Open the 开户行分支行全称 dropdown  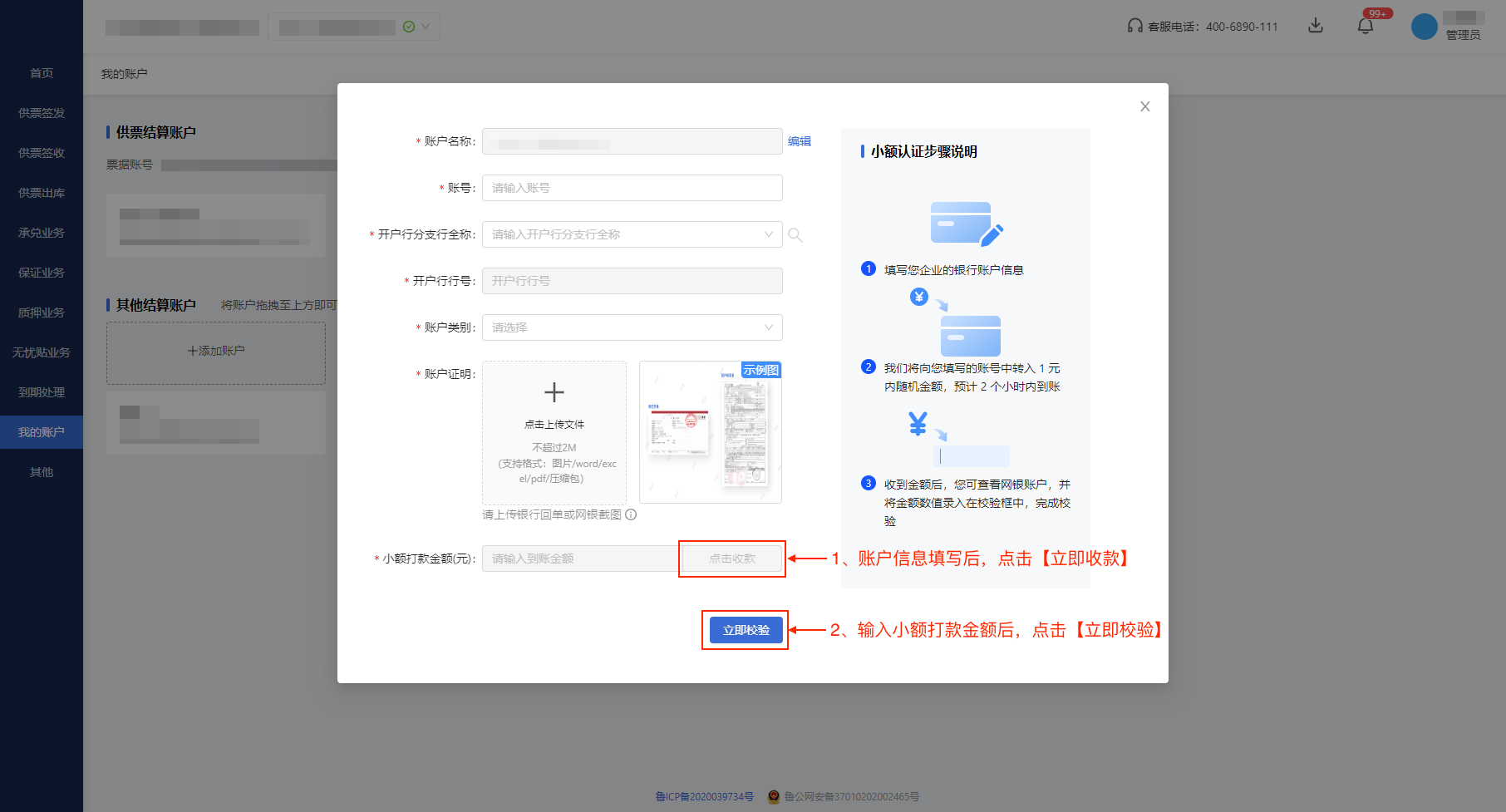click(632, 234)
